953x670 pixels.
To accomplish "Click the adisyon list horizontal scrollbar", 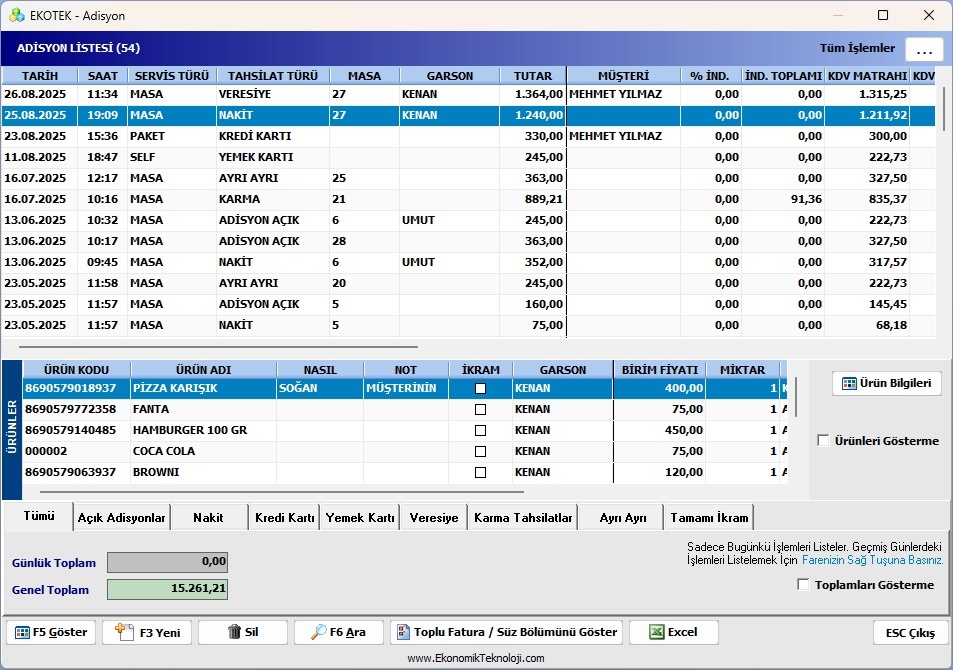I will pyautogui.click(x=219, y=347).
